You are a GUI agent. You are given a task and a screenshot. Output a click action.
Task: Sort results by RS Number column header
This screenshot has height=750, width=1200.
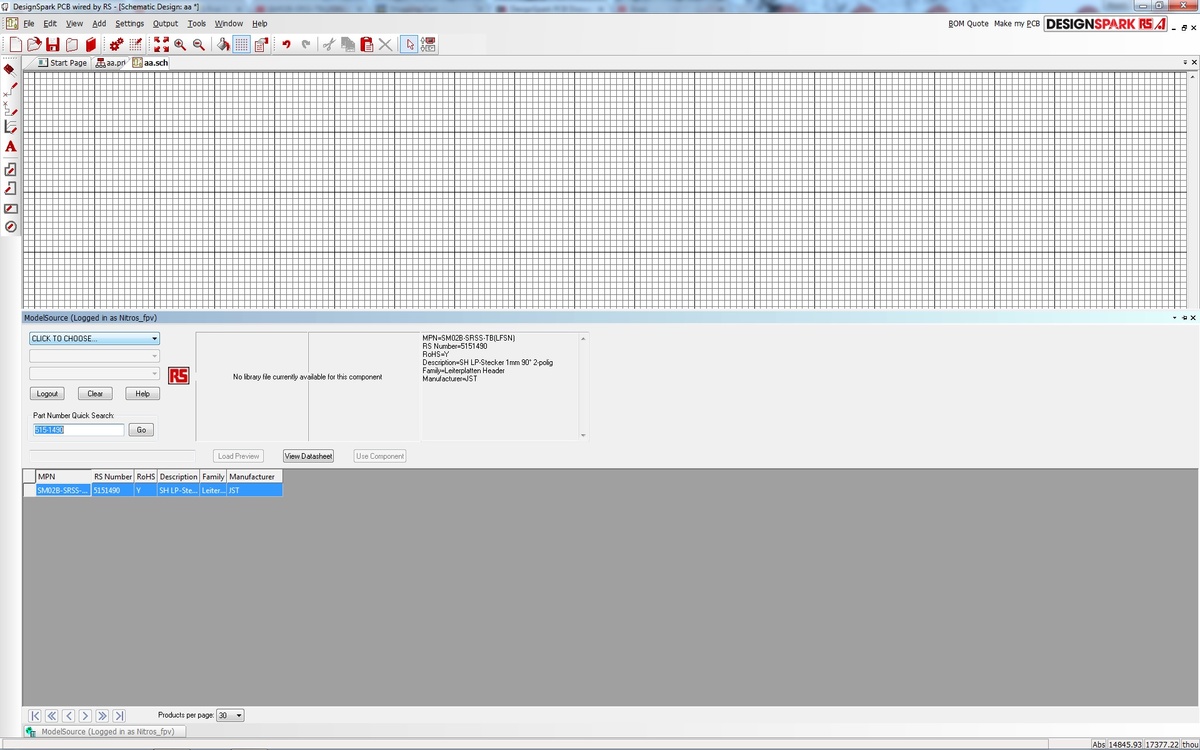point(113,477)
